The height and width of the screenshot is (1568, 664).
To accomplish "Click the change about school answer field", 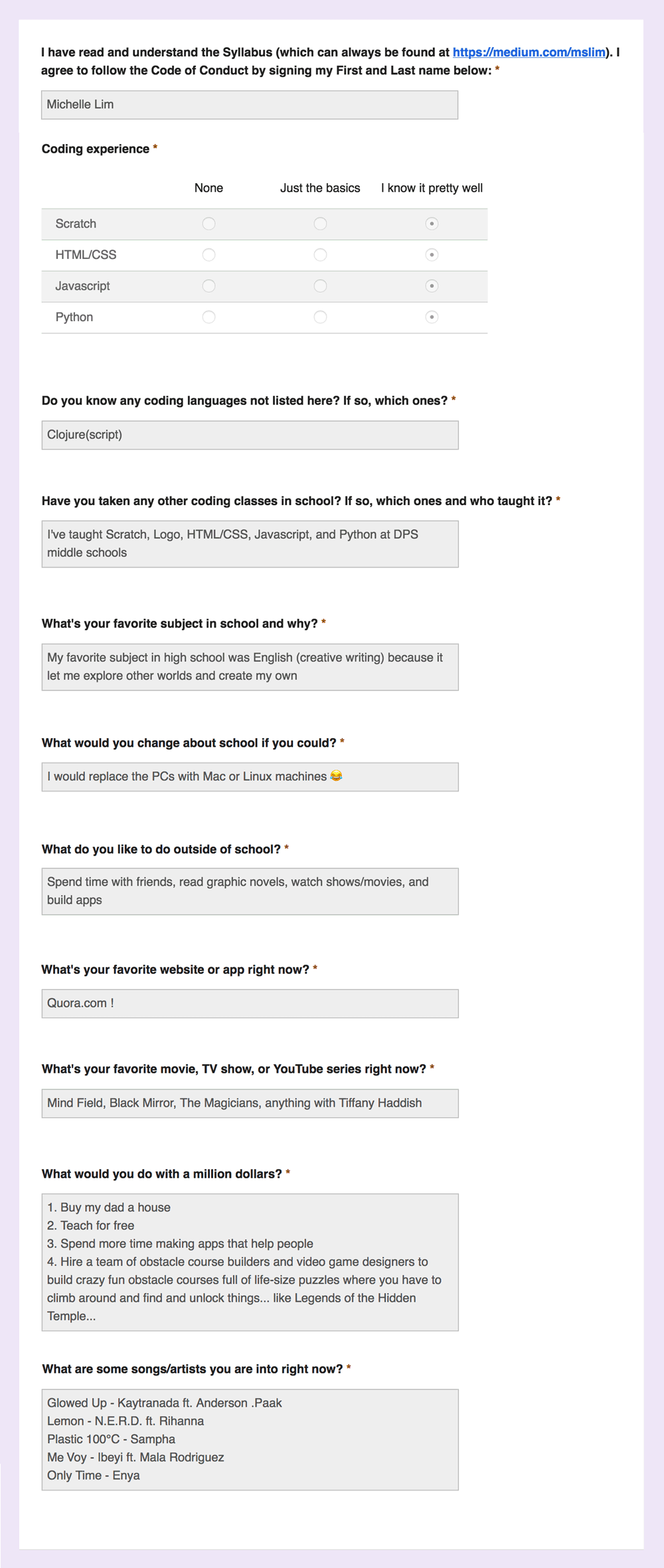I will (x=250, y=777).
